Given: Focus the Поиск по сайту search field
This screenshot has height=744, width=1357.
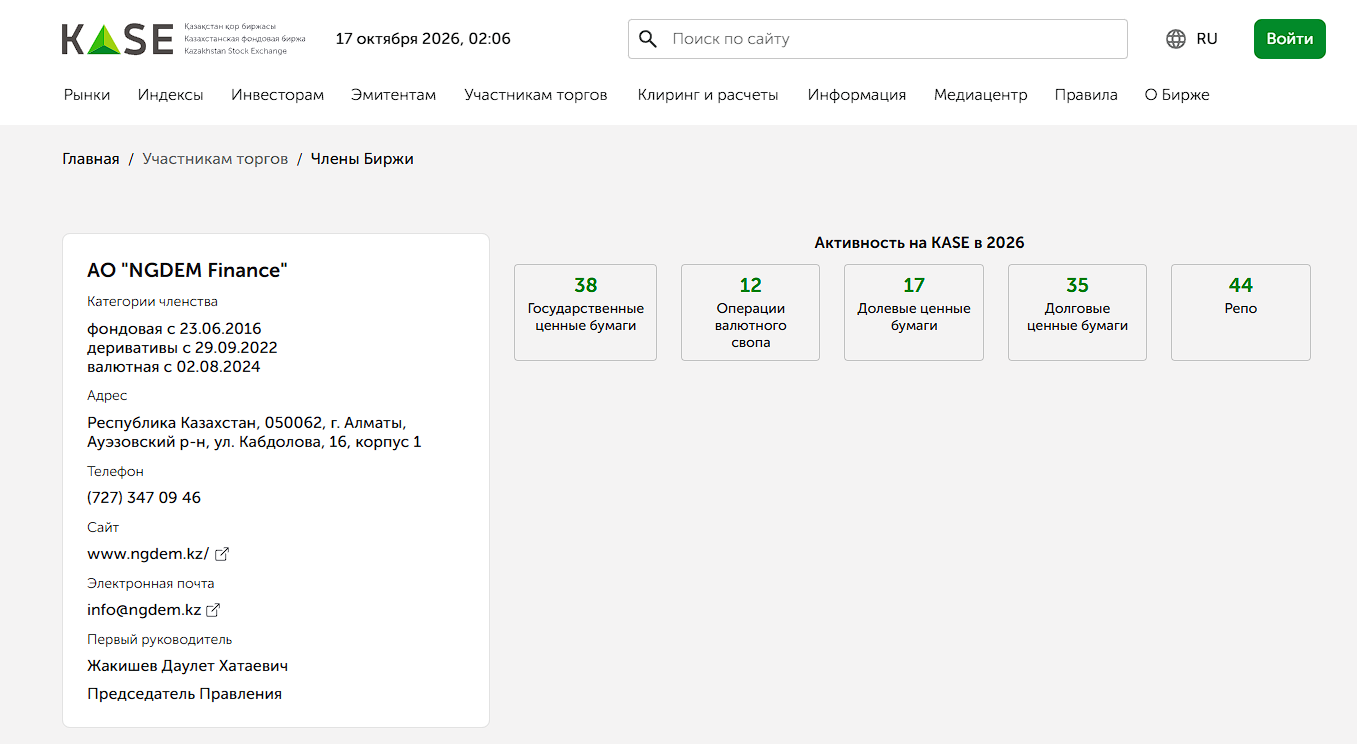Looking at the screenshot, I should point(878,39).
